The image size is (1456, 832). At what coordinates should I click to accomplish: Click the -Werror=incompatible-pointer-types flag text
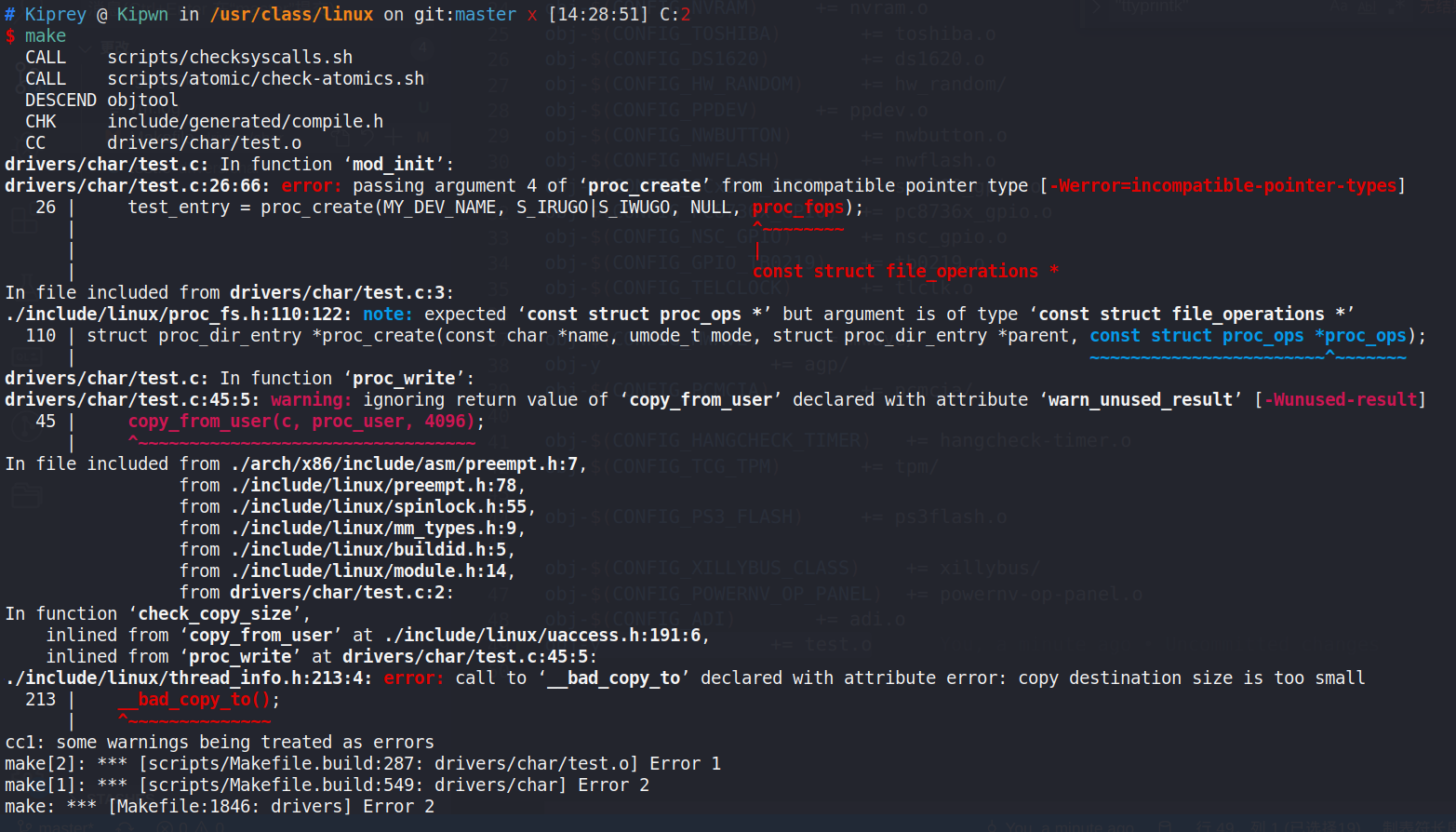point(1222,186)
